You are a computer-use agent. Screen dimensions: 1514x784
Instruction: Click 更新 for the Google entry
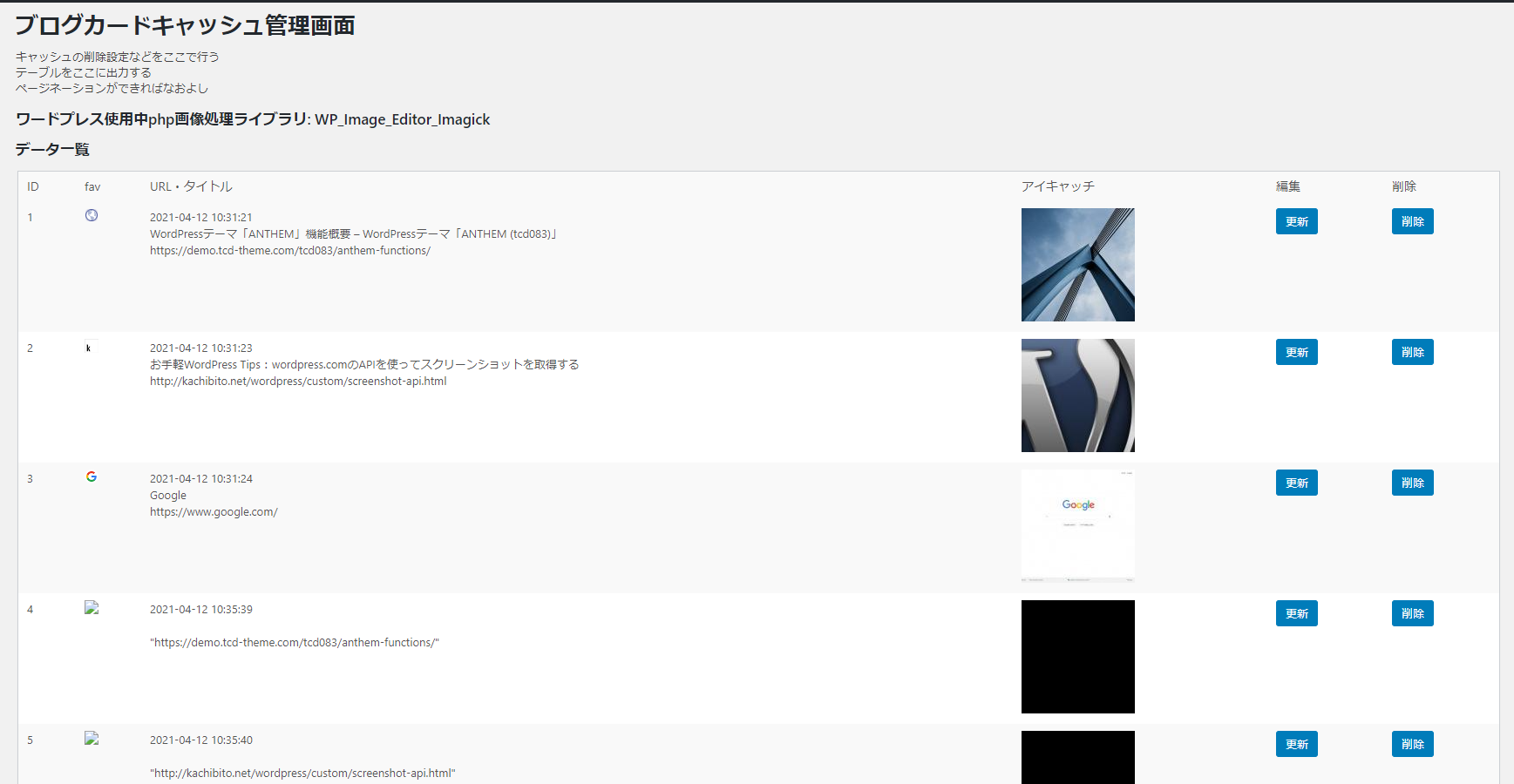(x=1296, y=483)
